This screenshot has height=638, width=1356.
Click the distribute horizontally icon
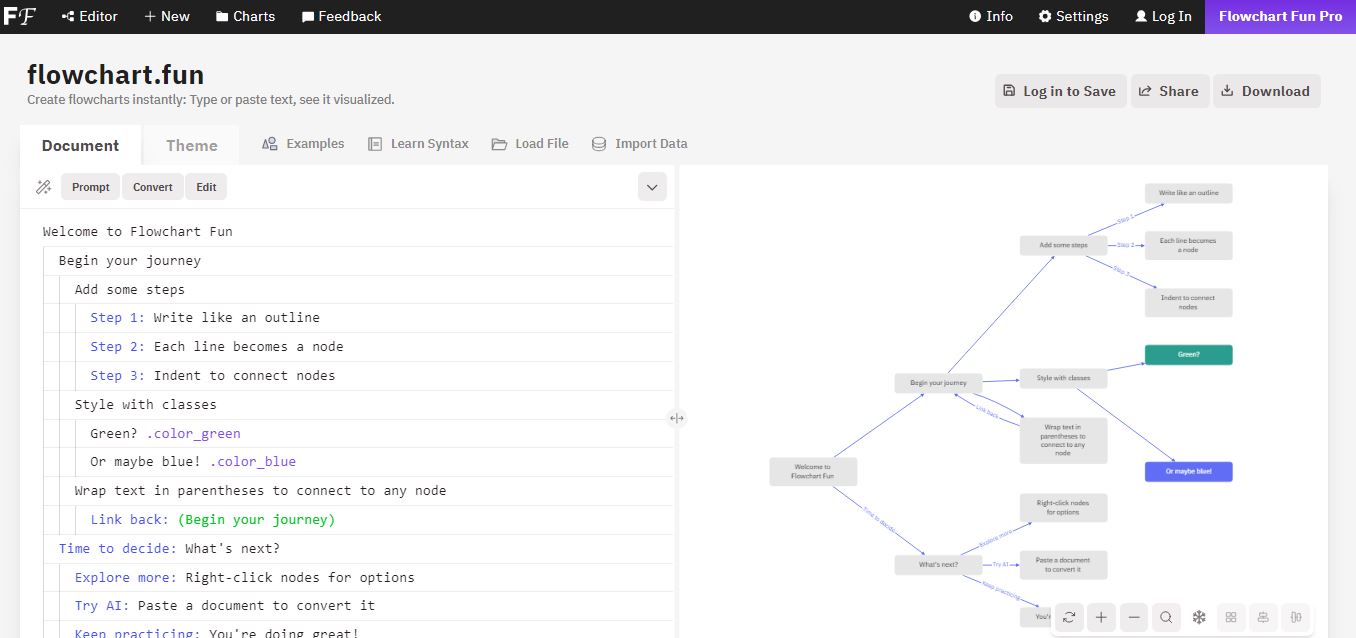pyautogui.click(x=1296, y=618)
